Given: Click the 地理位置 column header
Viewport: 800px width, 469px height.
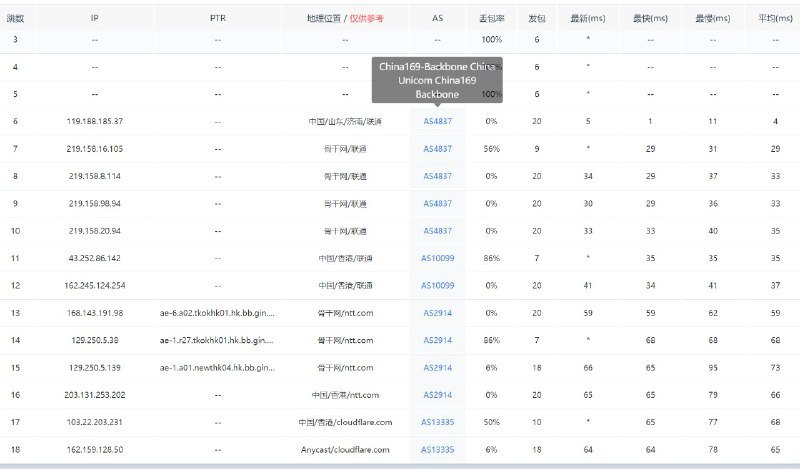Looking at the screenshot, I should point(326,18).
